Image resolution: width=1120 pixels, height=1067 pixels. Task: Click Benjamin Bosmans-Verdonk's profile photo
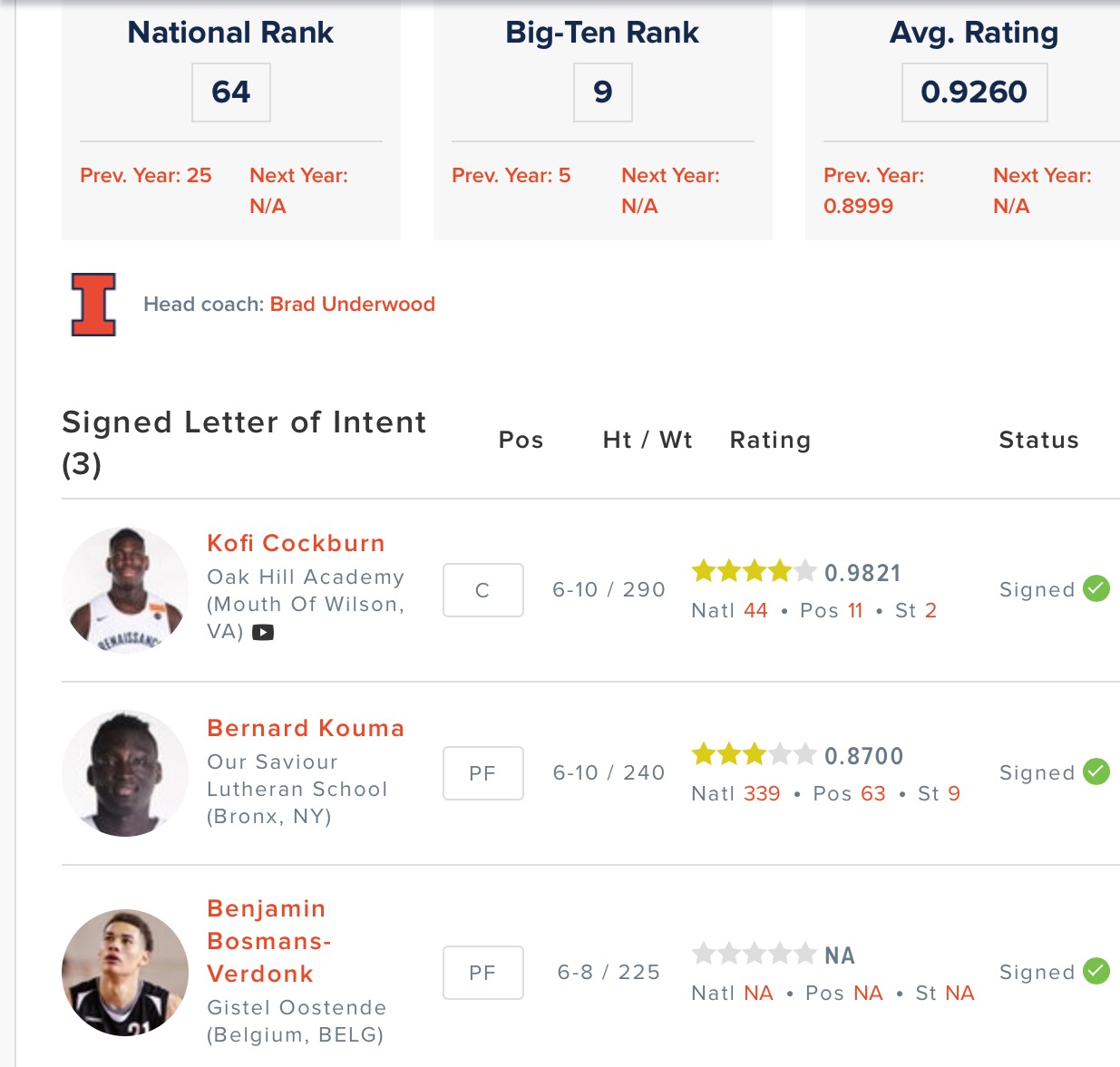pos(125,973)
